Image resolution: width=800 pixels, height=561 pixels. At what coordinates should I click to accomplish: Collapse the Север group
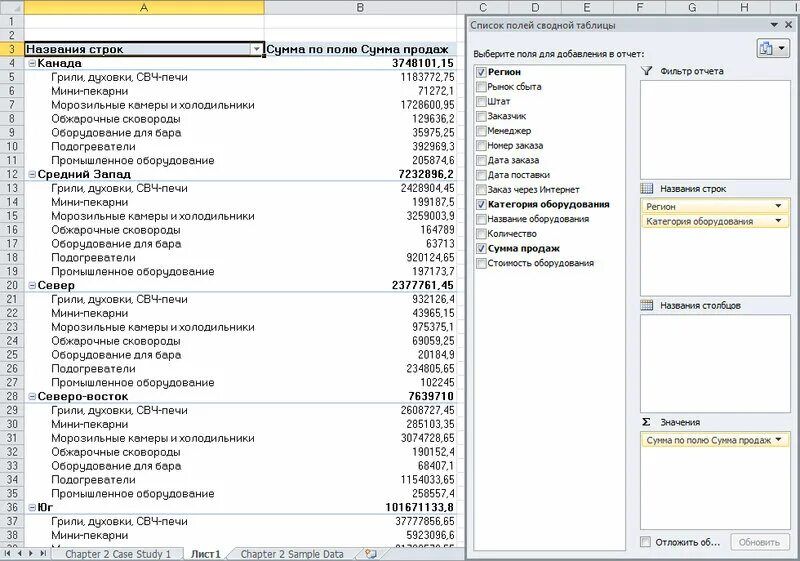pos(32,286)
